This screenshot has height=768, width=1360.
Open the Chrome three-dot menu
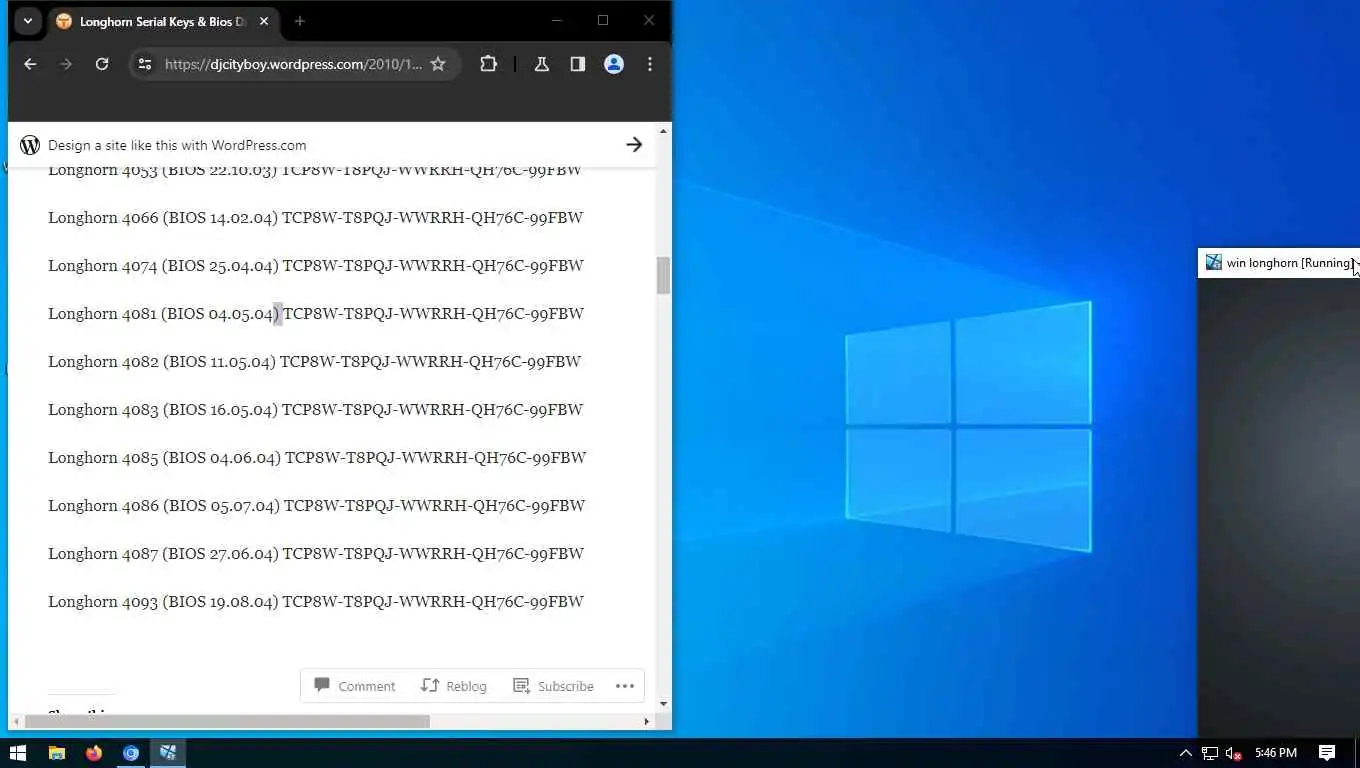(x=650, y=64)
